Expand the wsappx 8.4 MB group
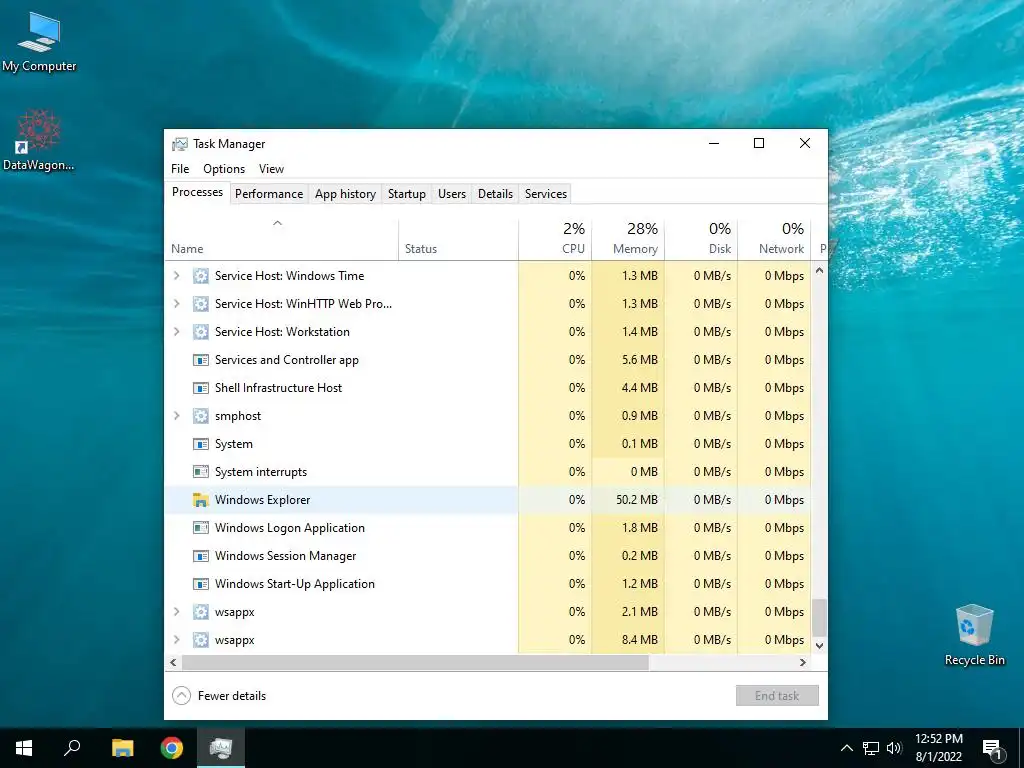Viewport: 1024px width, 768px height. 176,640
